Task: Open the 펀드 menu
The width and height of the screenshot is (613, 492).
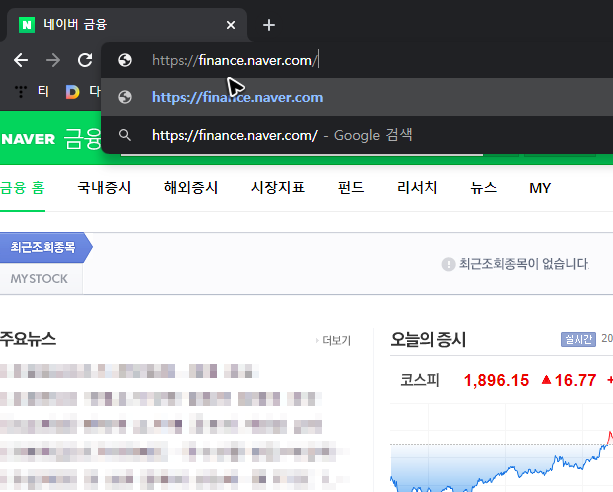Action: pyautogui.click(x=351, y=188)
